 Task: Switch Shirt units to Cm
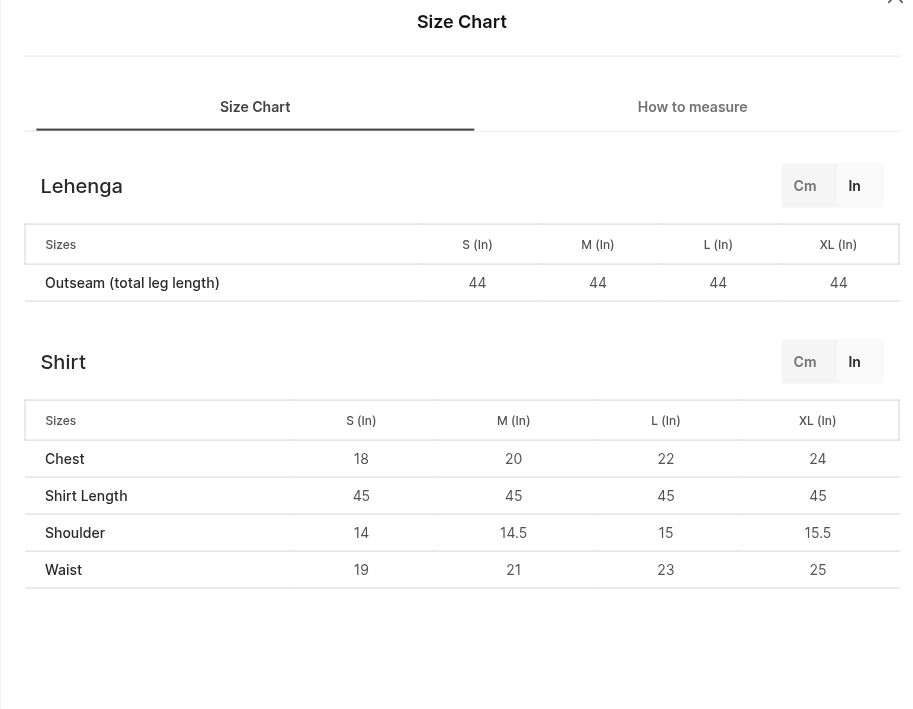click(x=805, y=362)
